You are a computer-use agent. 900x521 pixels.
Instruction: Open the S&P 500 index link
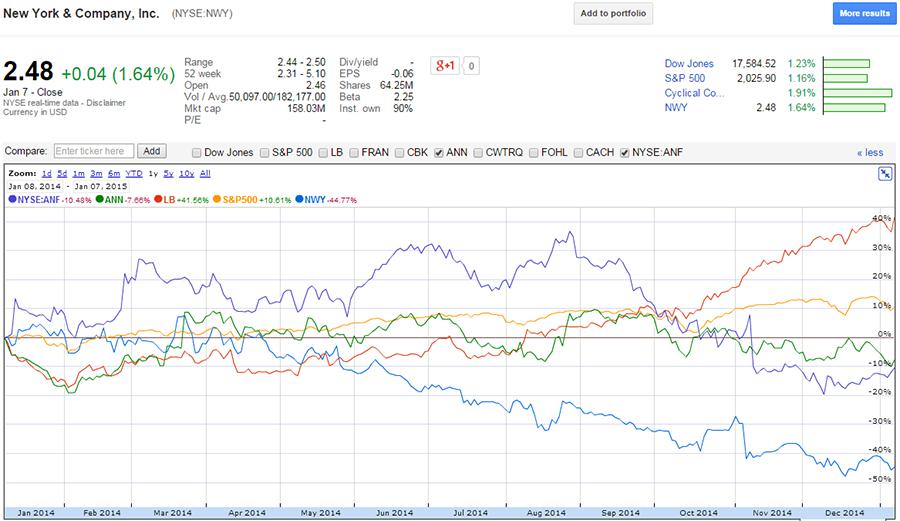685,78
